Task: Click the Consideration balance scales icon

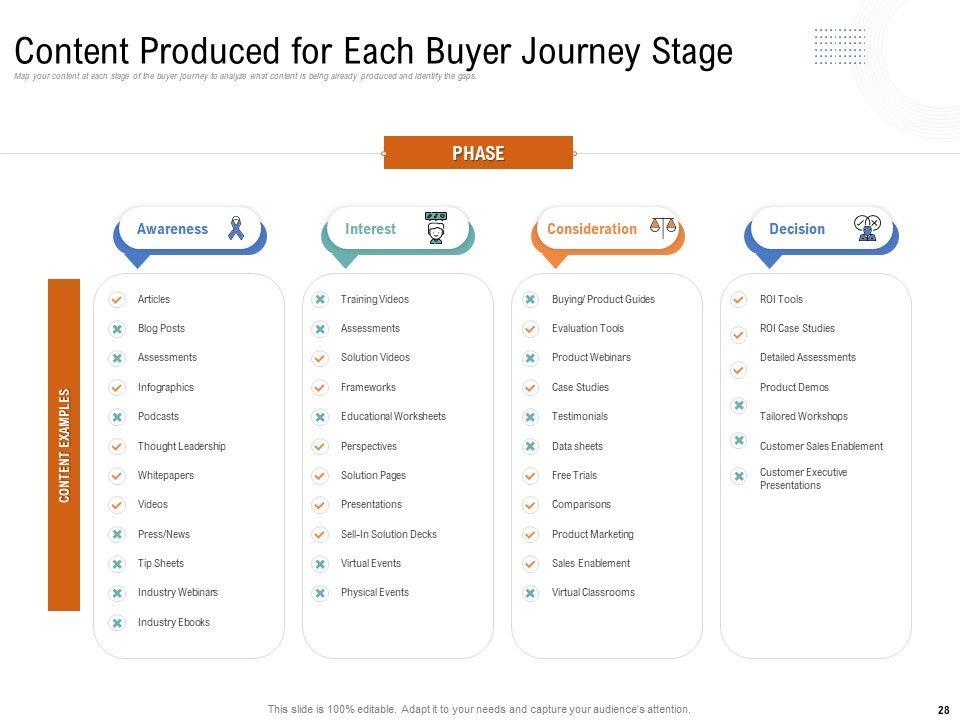Action: (x=663, y=228)
